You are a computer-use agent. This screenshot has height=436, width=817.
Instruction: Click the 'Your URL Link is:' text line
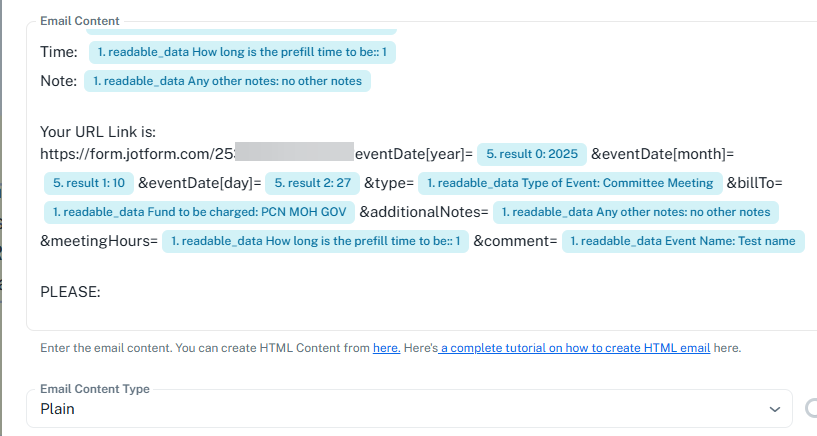(x=98, y=131)
